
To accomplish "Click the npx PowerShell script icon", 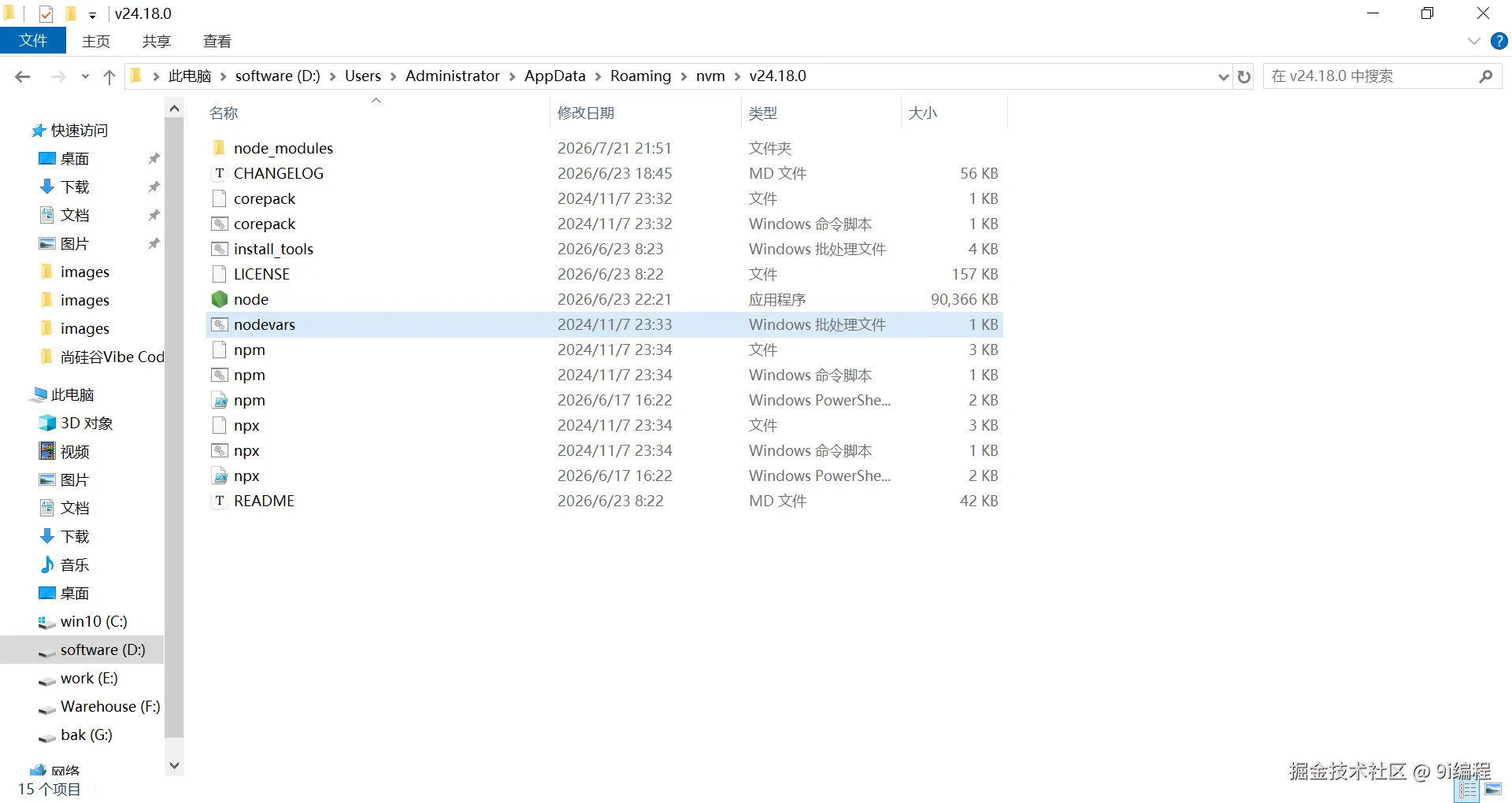I will tap(220, 476).
